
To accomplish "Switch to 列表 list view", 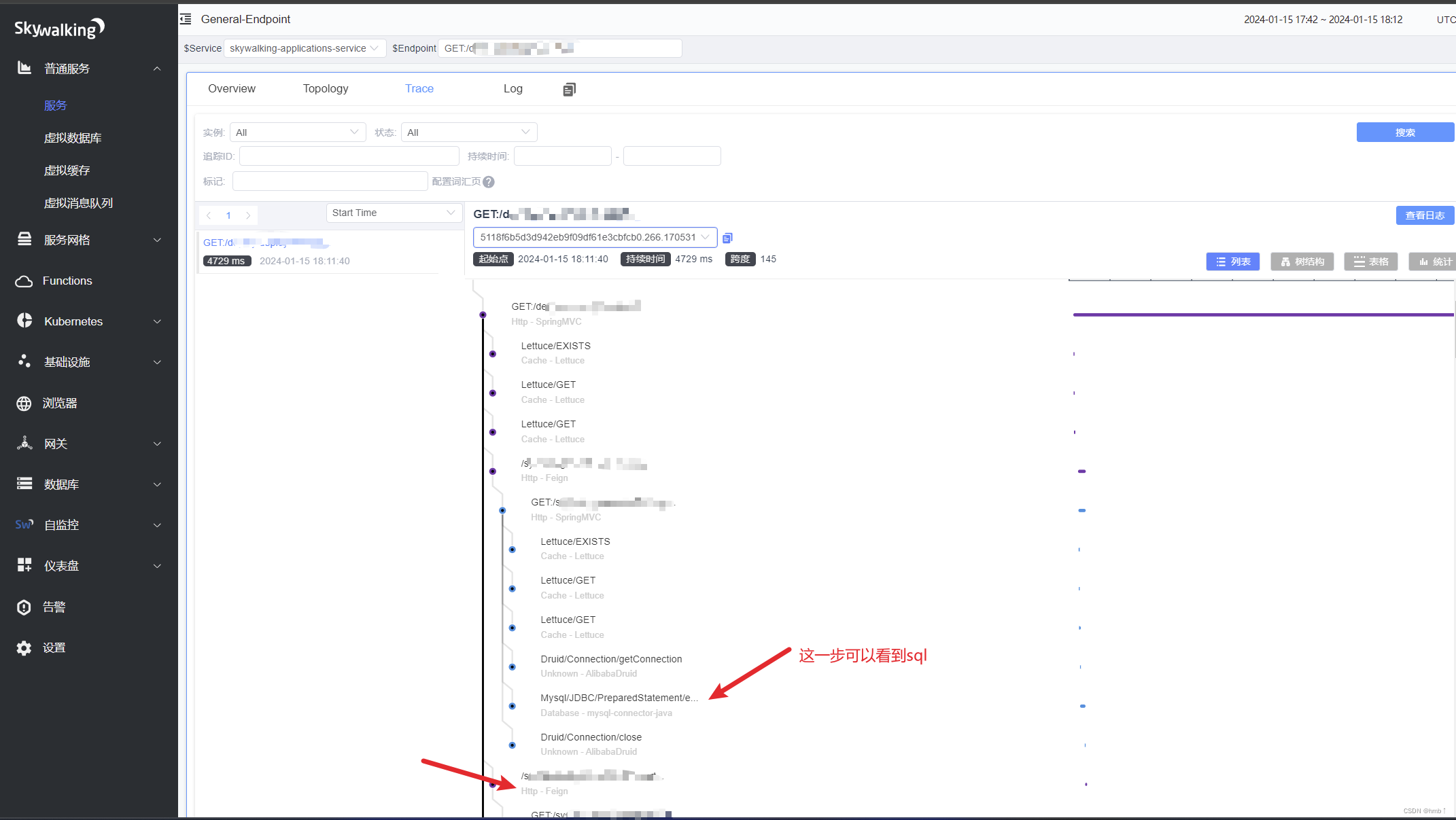I will [x=1233, y=262].
